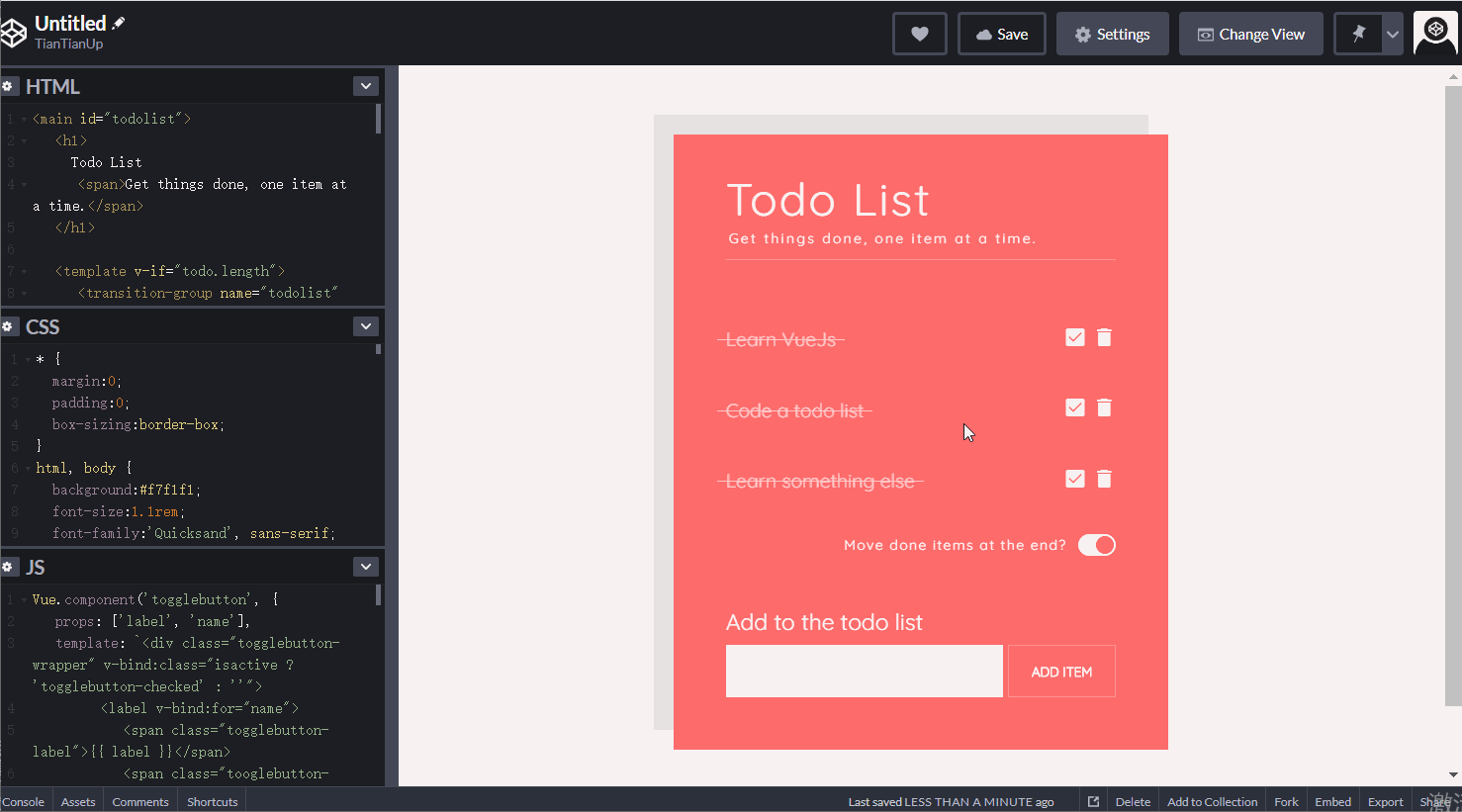Open TianTianUp profile link
1462x812 pixels.
click(x=69, y=44)
